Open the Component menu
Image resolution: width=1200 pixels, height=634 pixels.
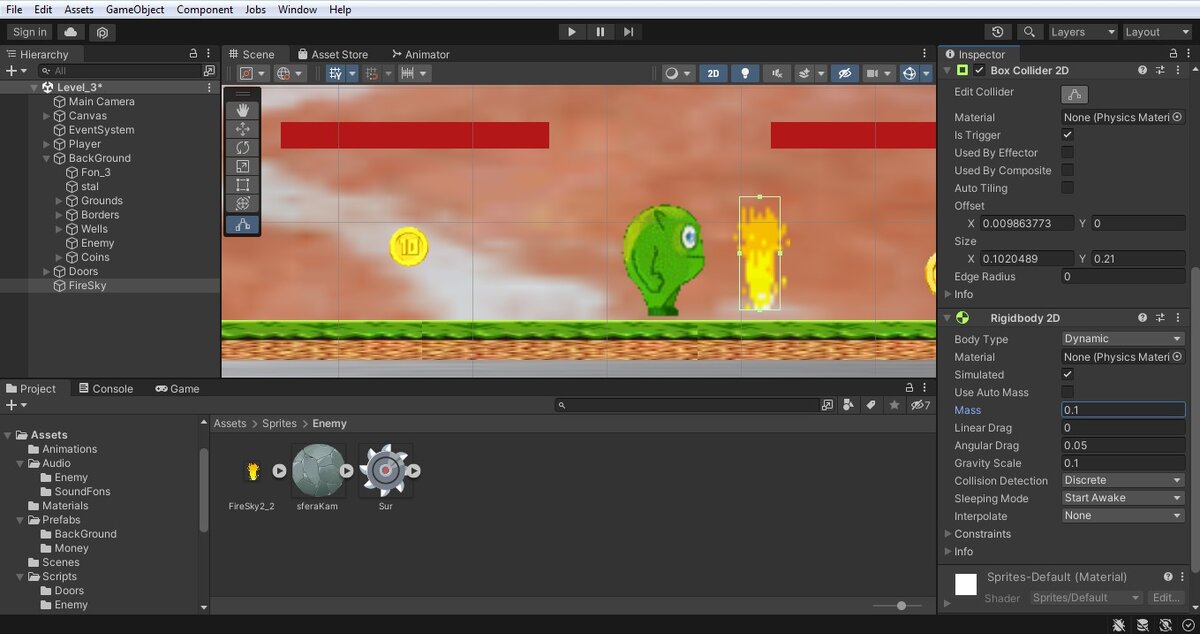click(205, 9)
